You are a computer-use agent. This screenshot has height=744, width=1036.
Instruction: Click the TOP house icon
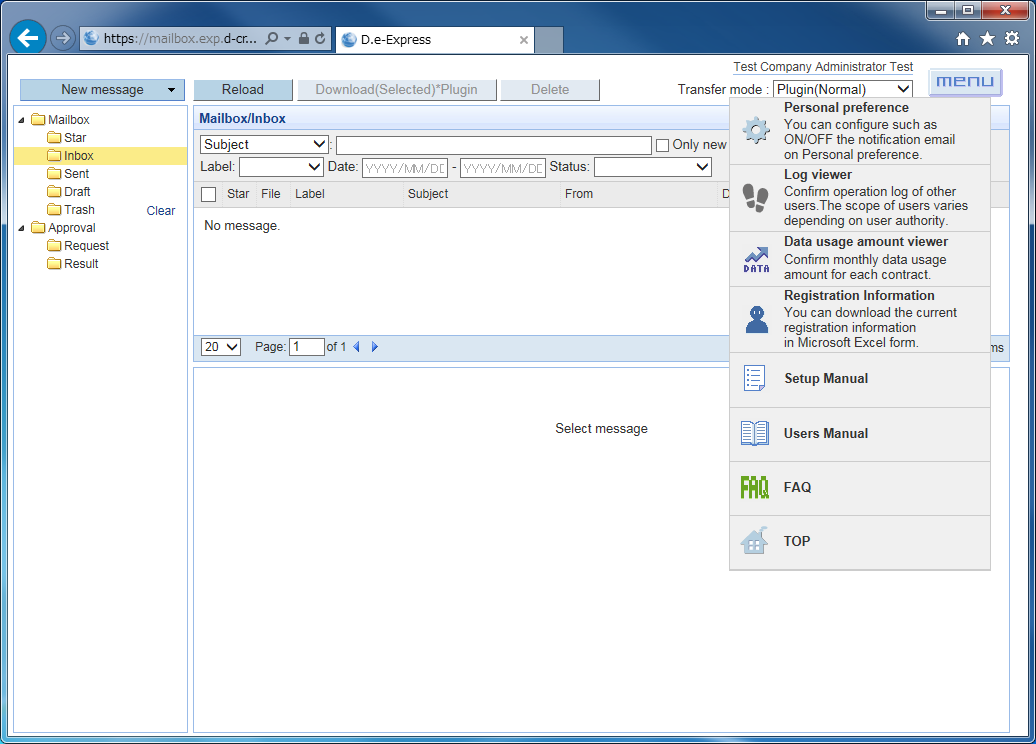pos(754,542)
